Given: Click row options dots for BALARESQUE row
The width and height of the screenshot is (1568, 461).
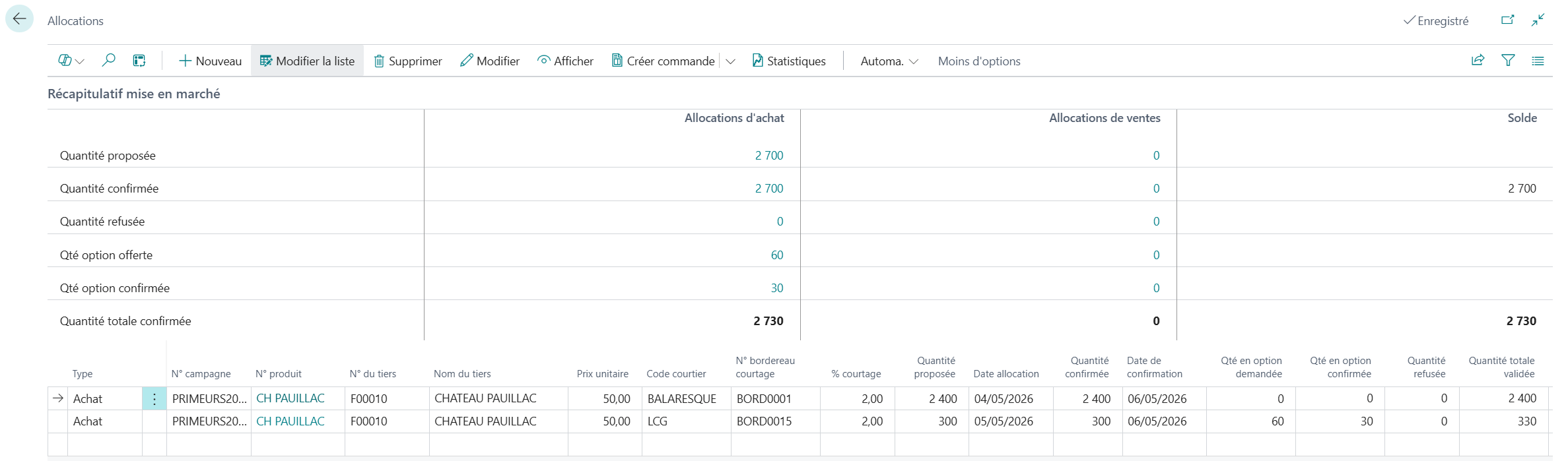Looking at the screenshot, I should pyautogui.click(x=154, y=398).
